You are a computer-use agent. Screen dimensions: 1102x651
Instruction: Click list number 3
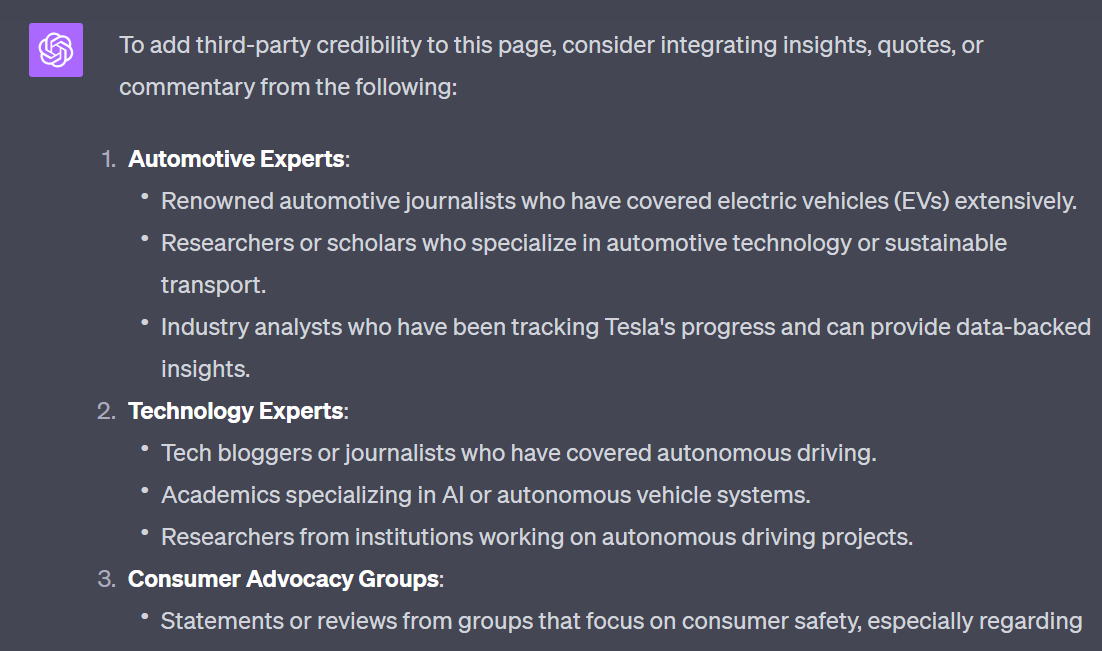pyautogui.click(x=107, y=579)
